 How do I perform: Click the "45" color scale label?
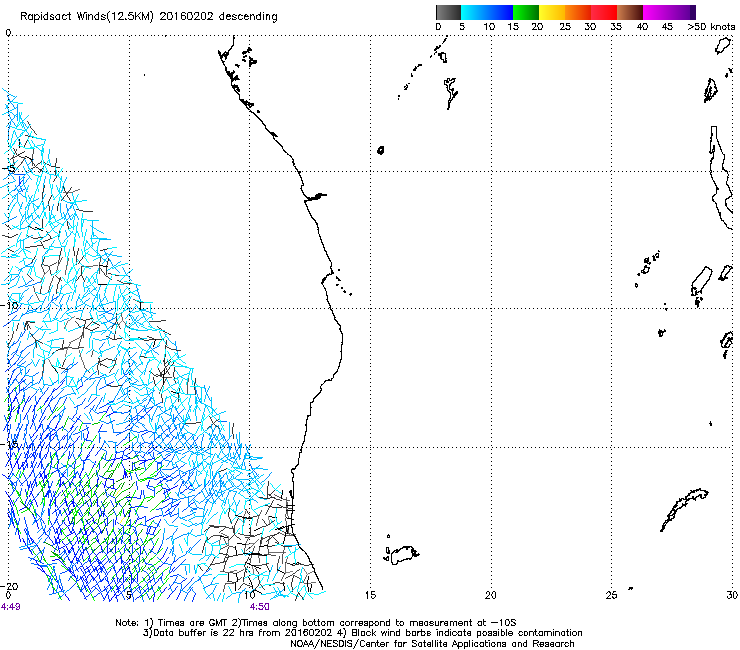(x=667, y=27)
